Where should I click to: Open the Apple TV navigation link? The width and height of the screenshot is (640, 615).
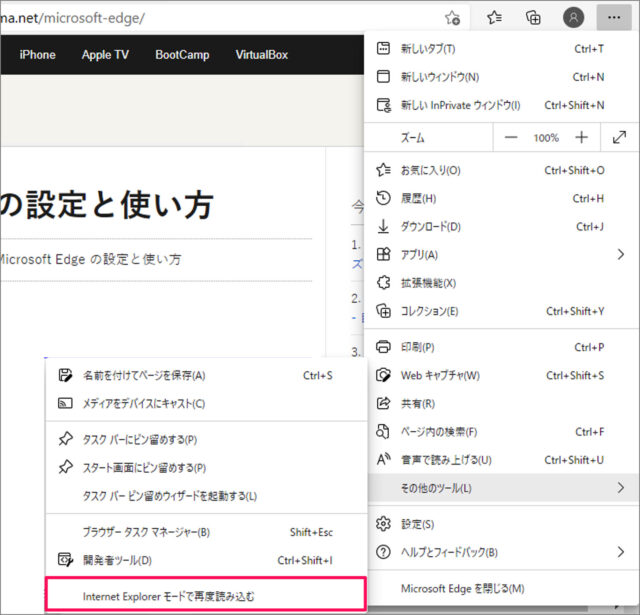(x=105, y=54)
